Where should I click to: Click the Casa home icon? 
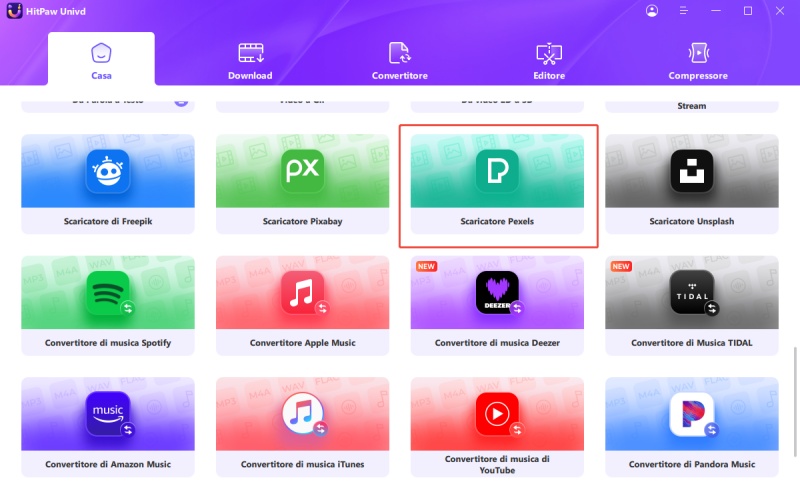click(x=101, y=53)
